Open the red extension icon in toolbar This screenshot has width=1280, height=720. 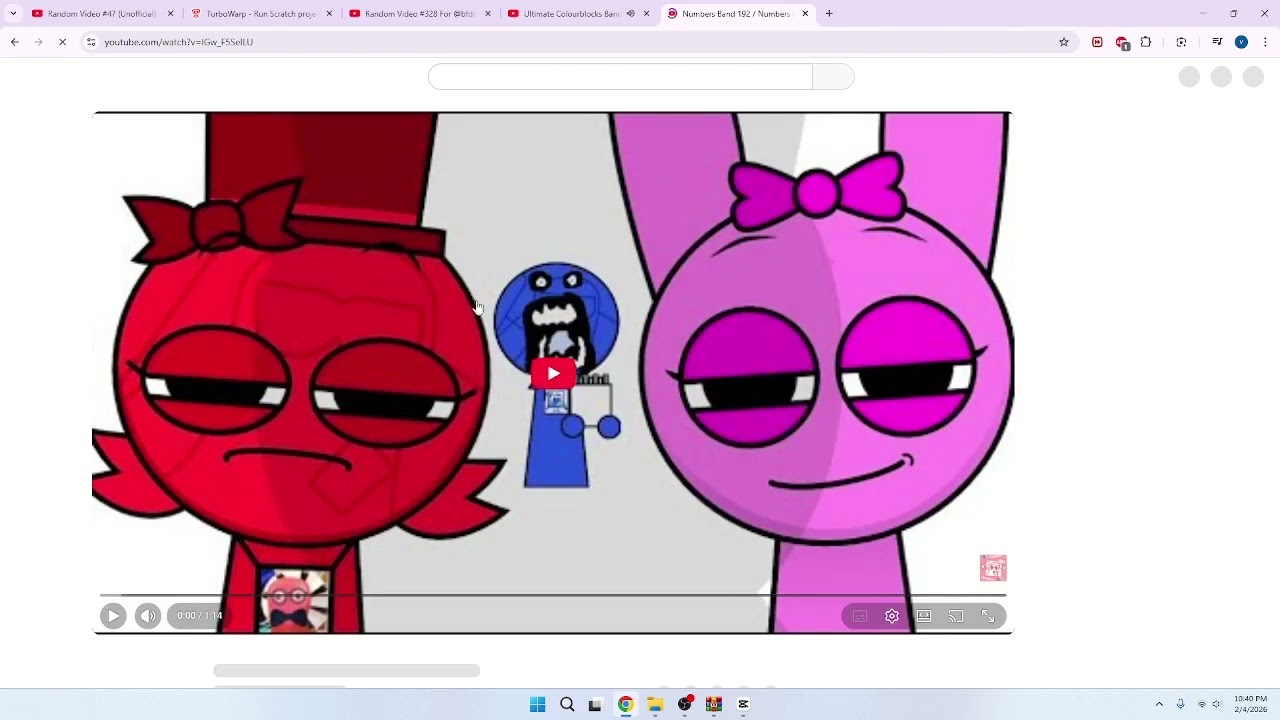click(x=1097, y=42)
